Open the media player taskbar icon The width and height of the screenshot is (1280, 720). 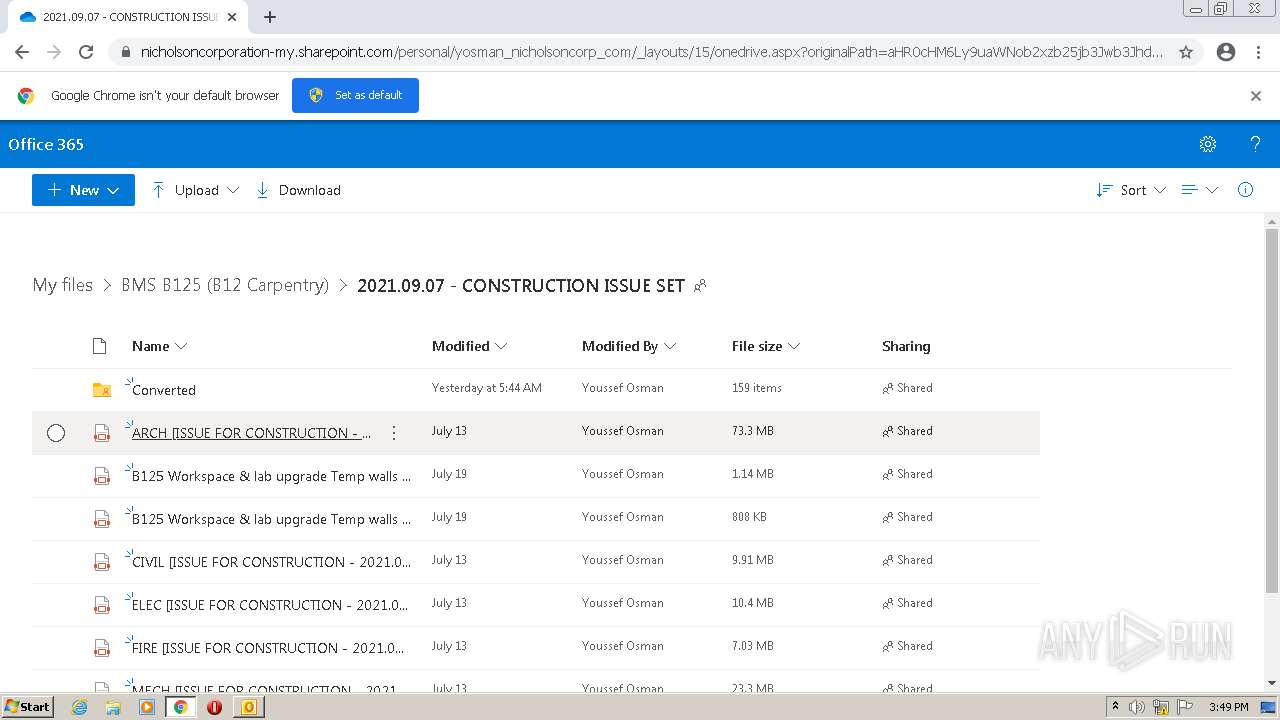click(147, 707)
